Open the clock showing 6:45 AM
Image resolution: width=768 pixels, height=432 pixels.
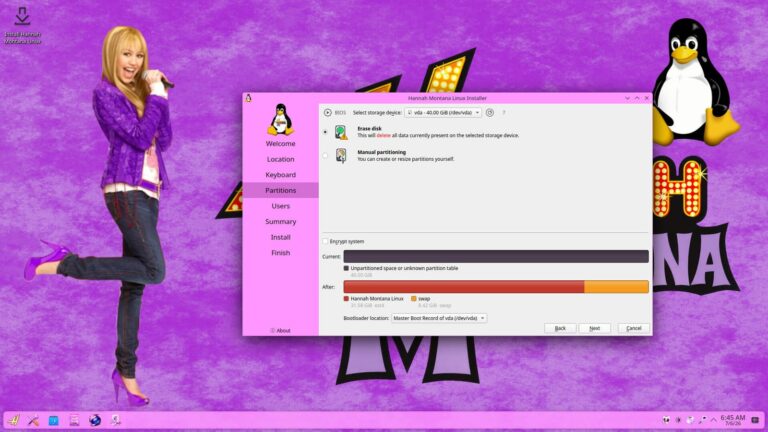(733, 420)
